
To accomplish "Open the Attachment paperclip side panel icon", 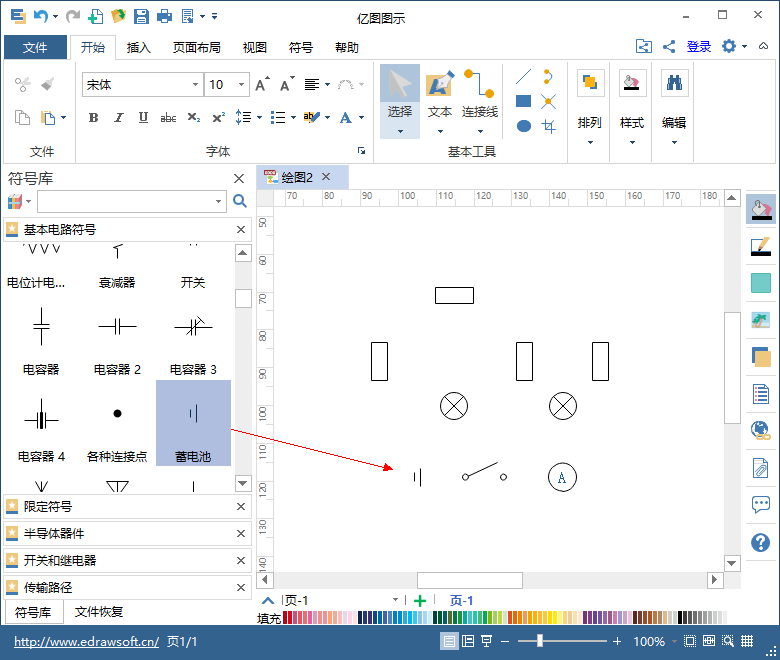I will pos(761,468).
